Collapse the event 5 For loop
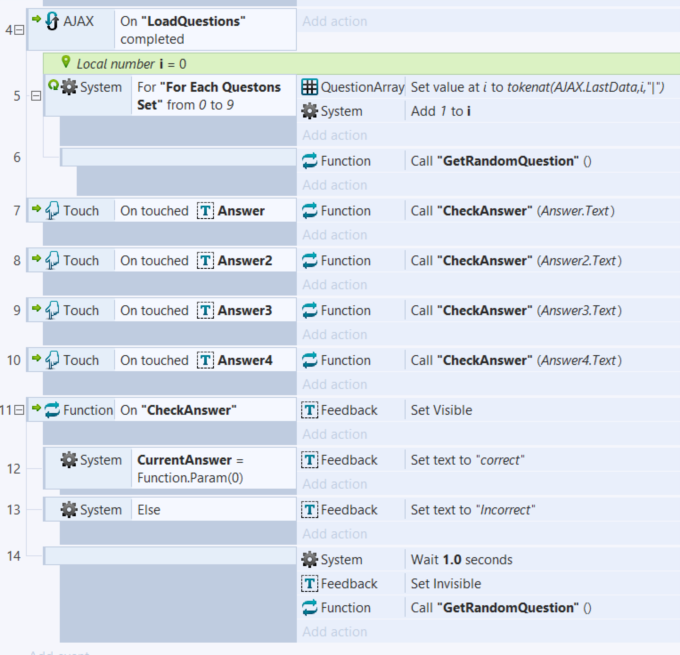680x655 pixels. tap(36, 96)
